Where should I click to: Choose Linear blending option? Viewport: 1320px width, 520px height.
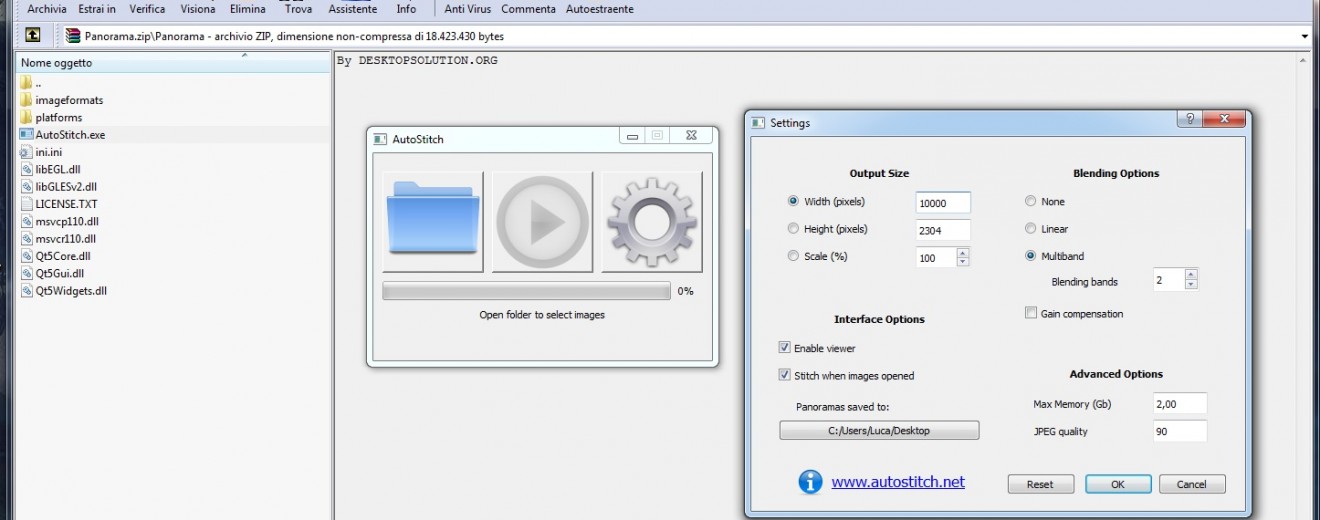coord(1031,229)
